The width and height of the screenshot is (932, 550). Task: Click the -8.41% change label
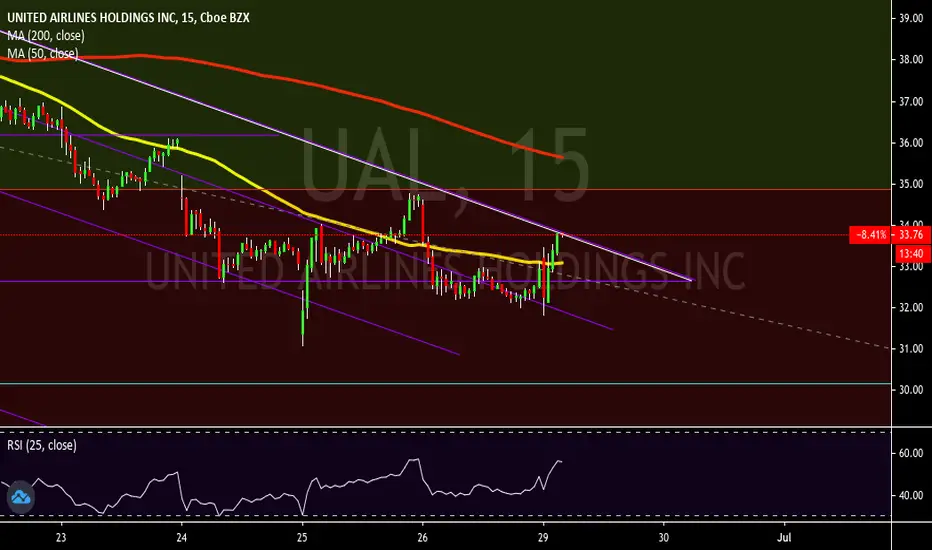pyautogui.click(x=870, y=235)
